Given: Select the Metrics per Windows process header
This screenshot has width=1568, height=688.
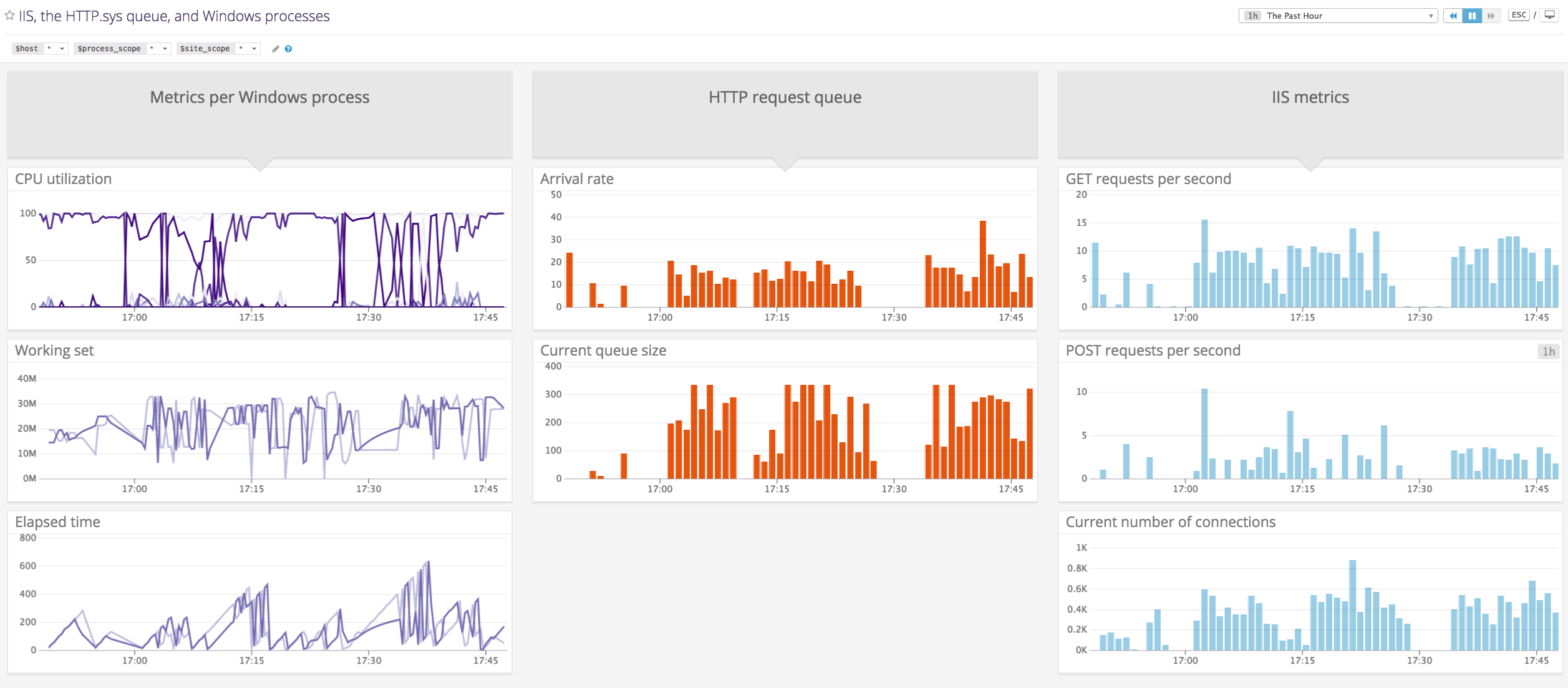Looking at the screenshot, I should pos(259,97).
